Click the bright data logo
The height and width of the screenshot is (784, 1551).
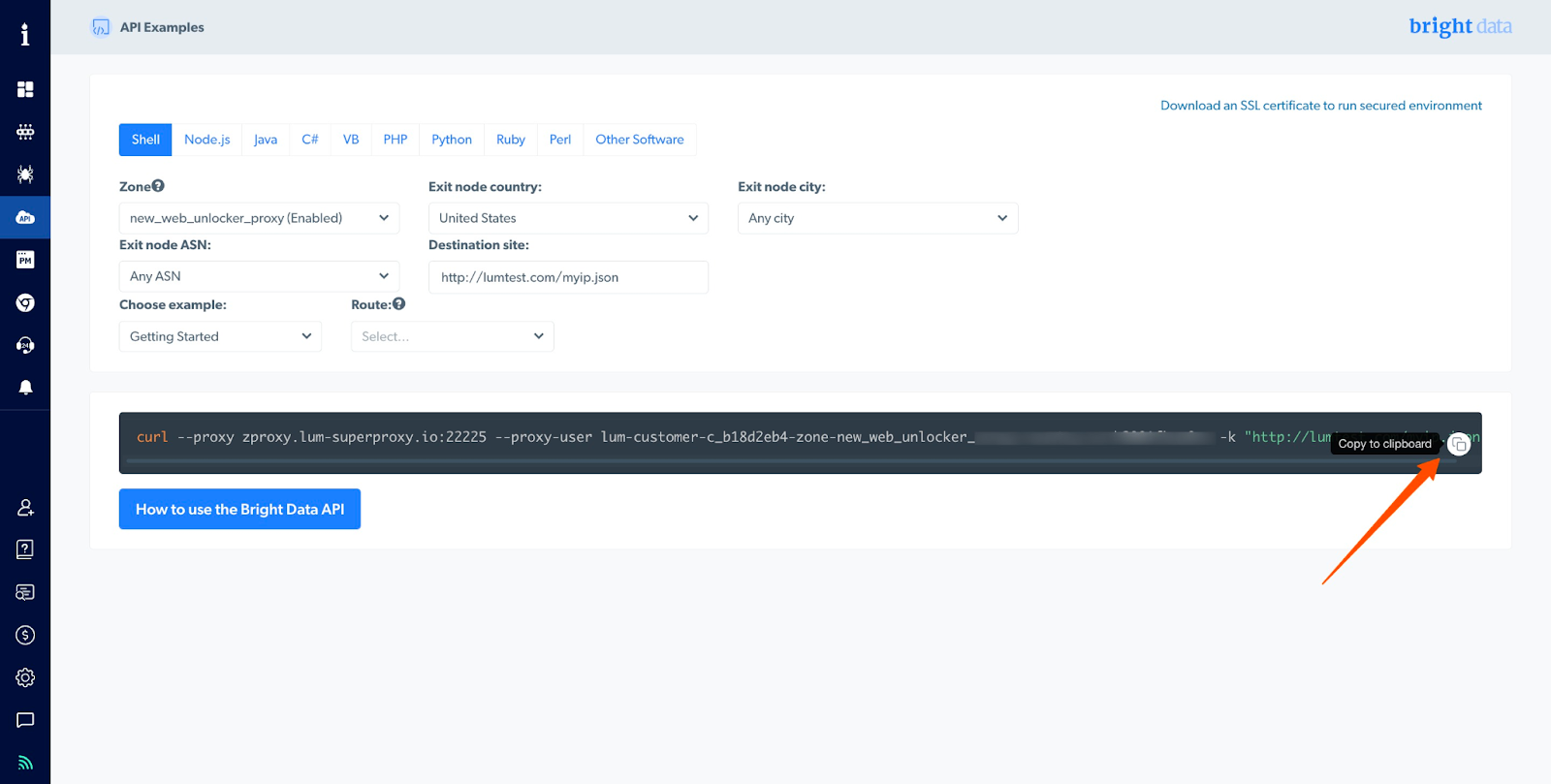pos(1460,26)
